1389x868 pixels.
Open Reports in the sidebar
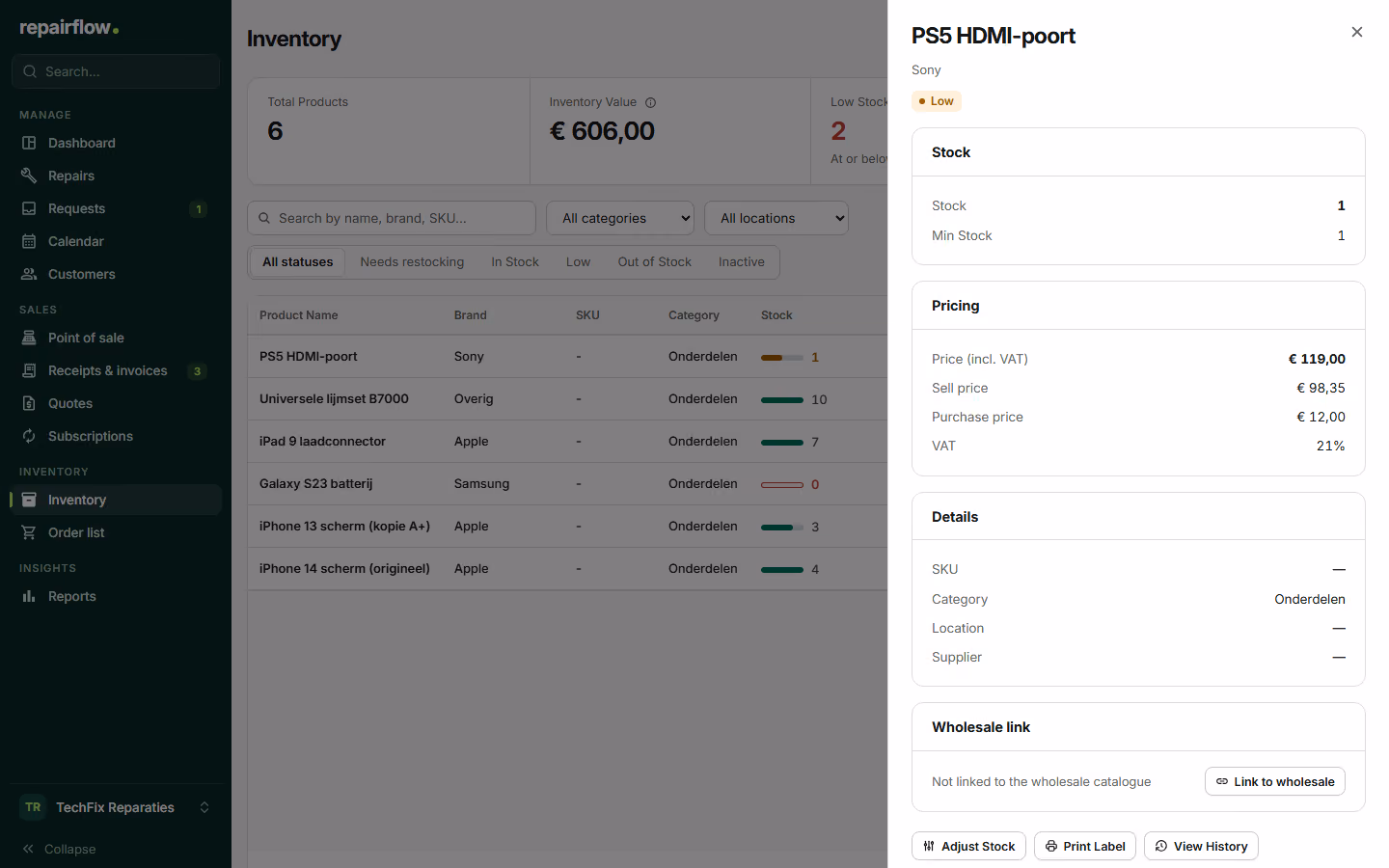click(116, 596)
